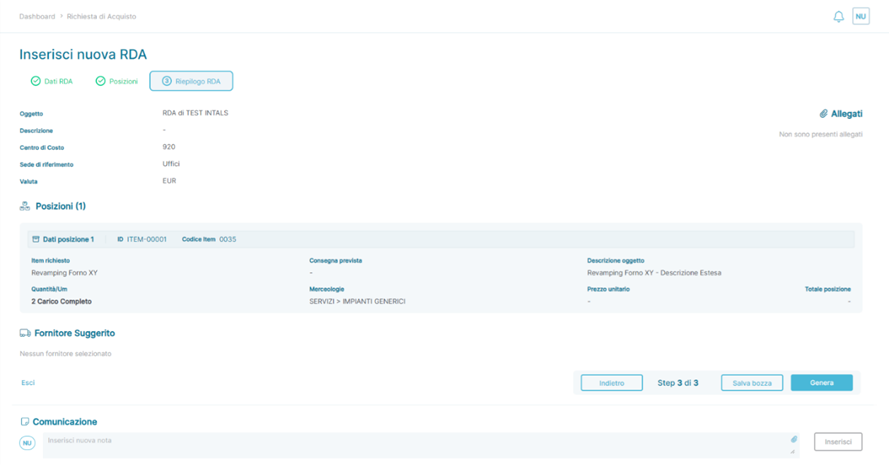Click the Comunicazione note icon
Viewport: 889px width, 465px height.
tap(24, 422)
